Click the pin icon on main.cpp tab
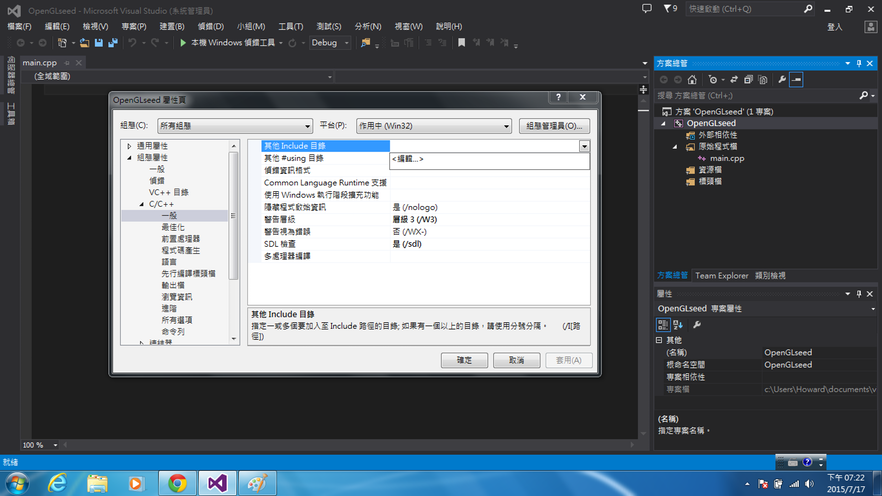 click(67, 63)
